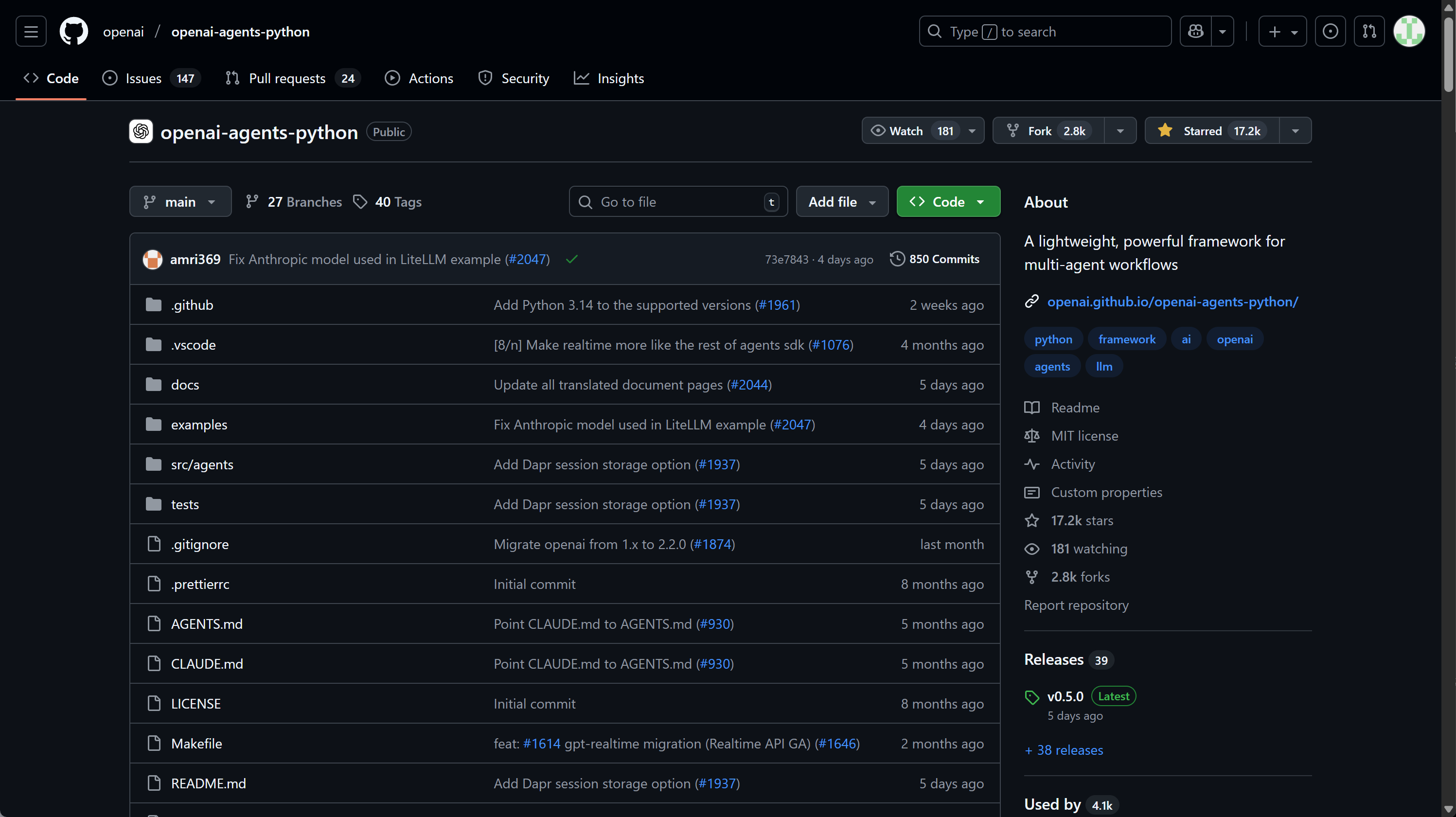Screen dimensions: 1456x817
Task: Open the CLAUDE.md file
Action: (x=207, y=664)
